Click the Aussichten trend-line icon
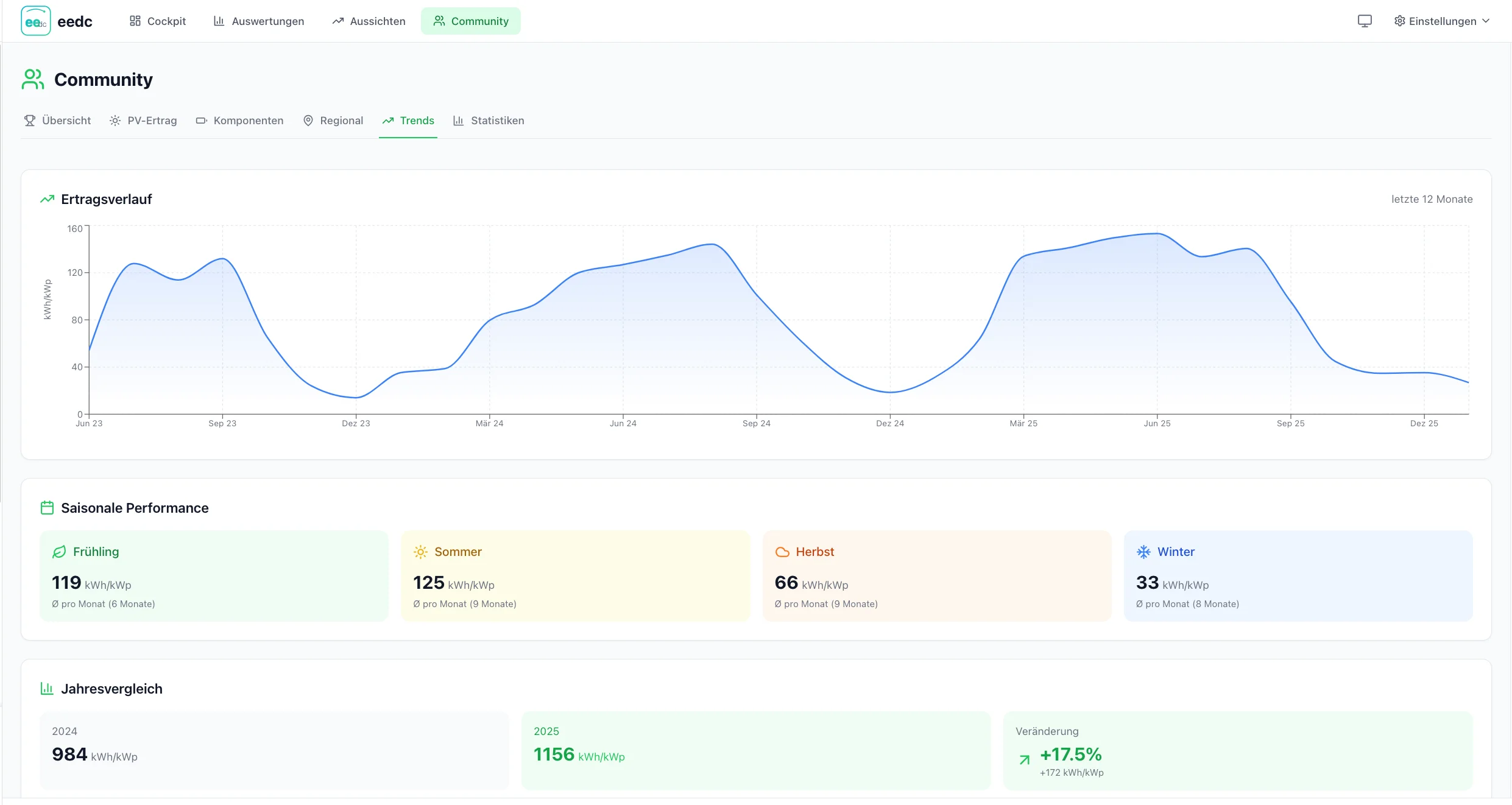 pyautogui.click(x=337, y=20)
